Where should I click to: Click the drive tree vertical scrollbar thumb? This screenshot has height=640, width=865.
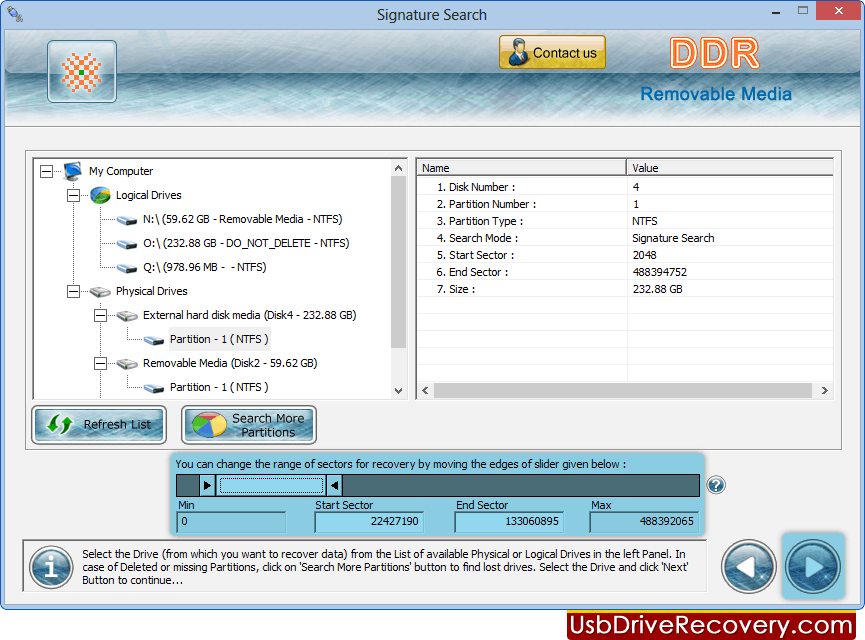[398, 262]
